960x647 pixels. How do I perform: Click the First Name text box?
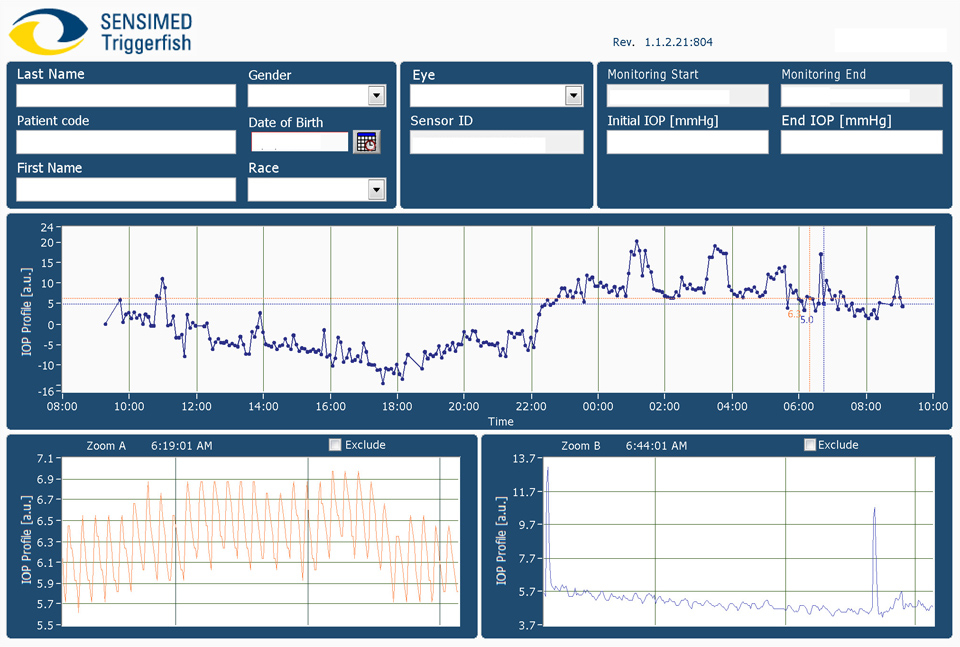[x=126, y=189]
